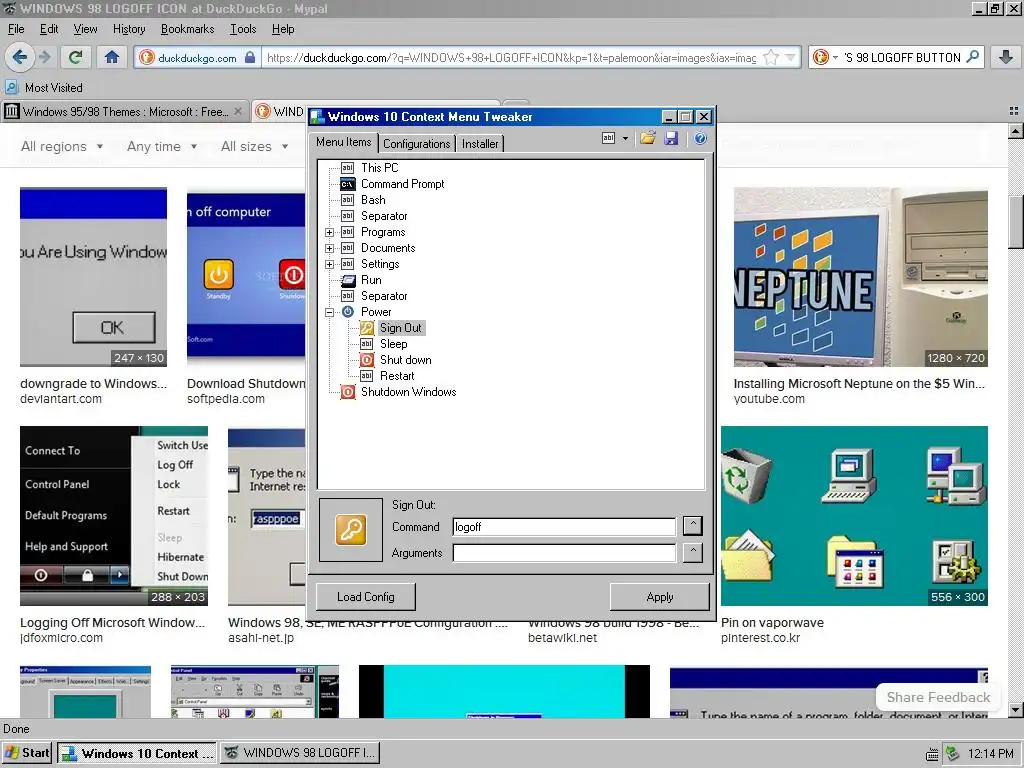Click the Power icon in the tree
The width and height of the screenshot is (1024, 768).
click(347, 312)
